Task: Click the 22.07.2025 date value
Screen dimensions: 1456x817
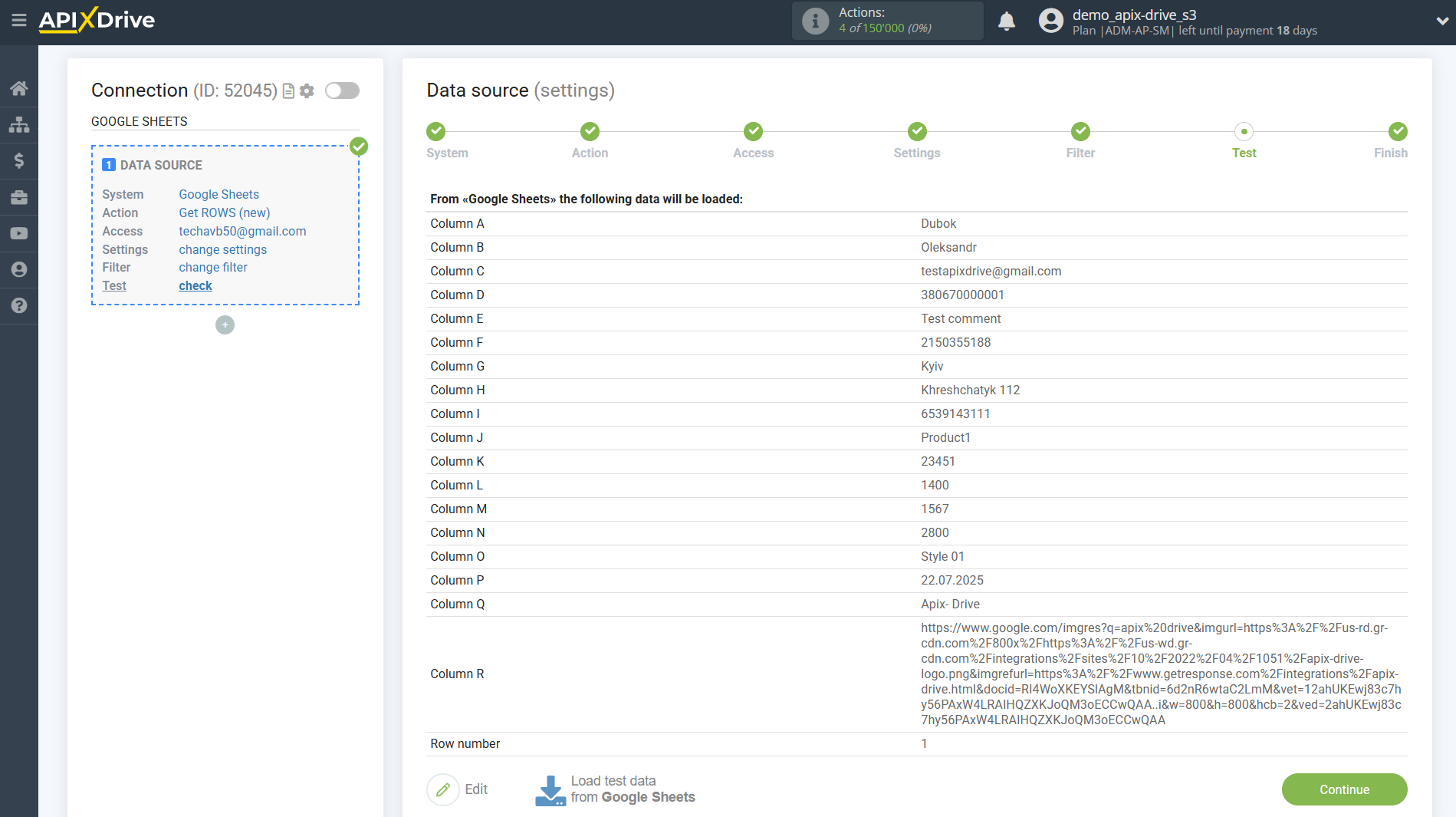Action: pos(952,580)
